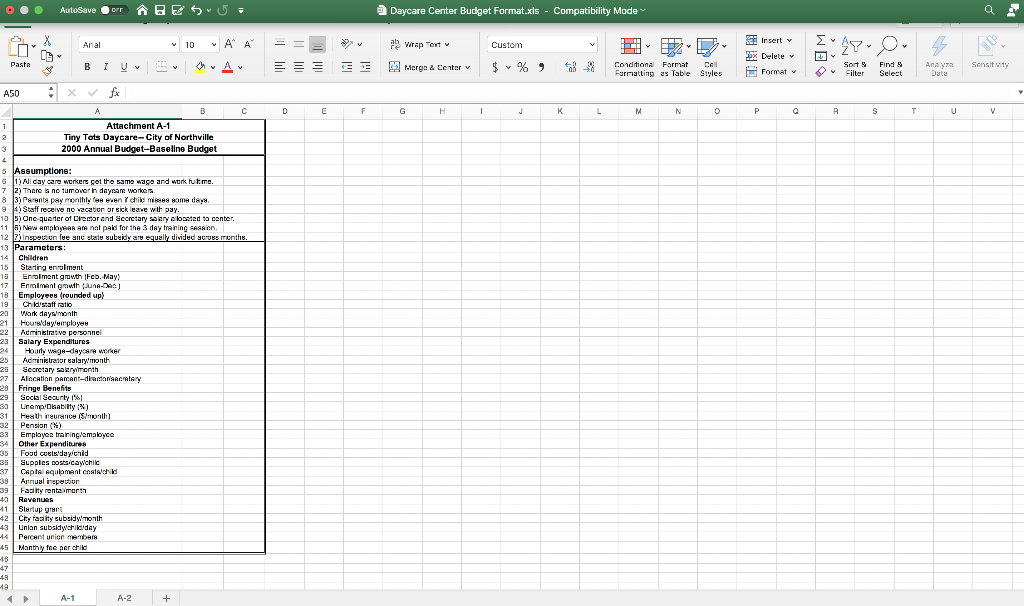The width and height of the screenshot is (1024, 606).
Task: Toggle the AutoSave switch
Action: pyautogui.click(x=113, y=10)
